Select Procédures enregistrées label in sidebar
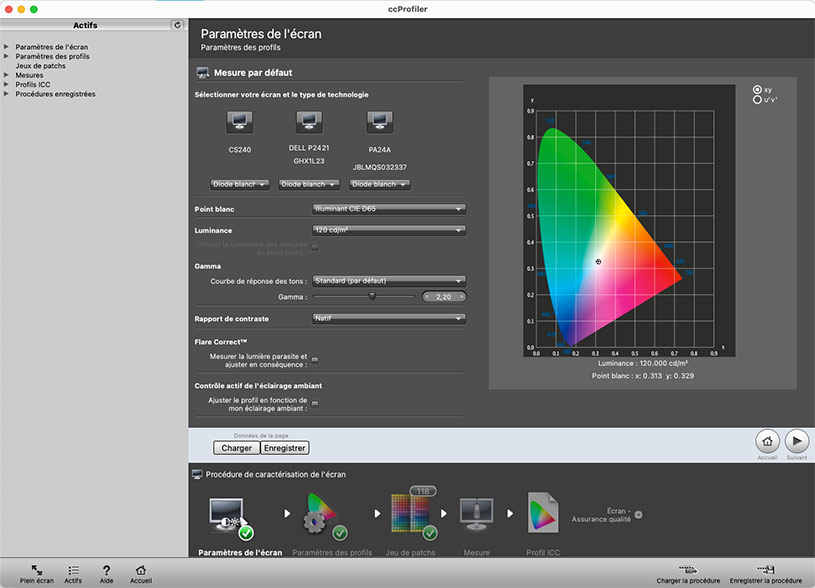Screen dimensions: 815x588 55,94
